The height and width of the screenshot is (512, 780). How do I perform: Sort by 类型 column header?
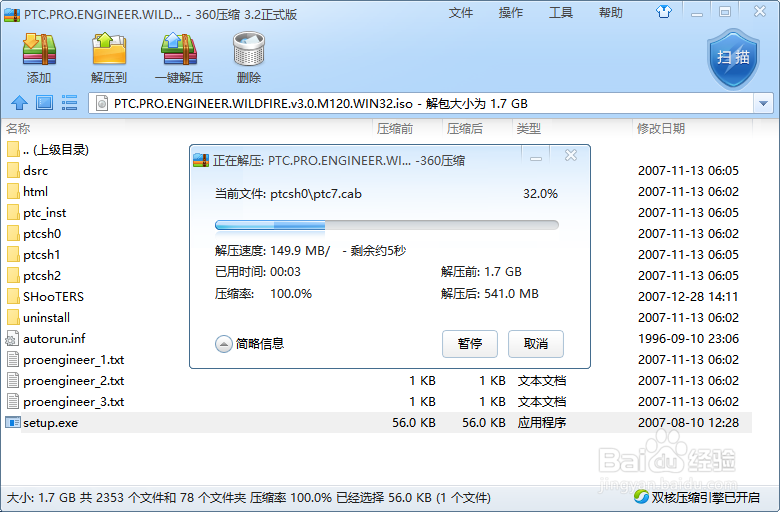pyautogui.click(x=528, y=129)
